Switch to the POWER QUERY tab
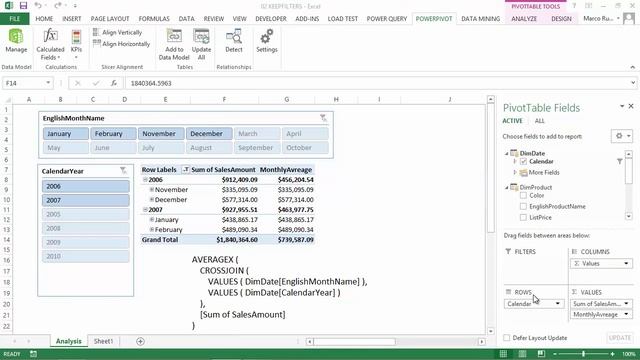 coord(387,19)
